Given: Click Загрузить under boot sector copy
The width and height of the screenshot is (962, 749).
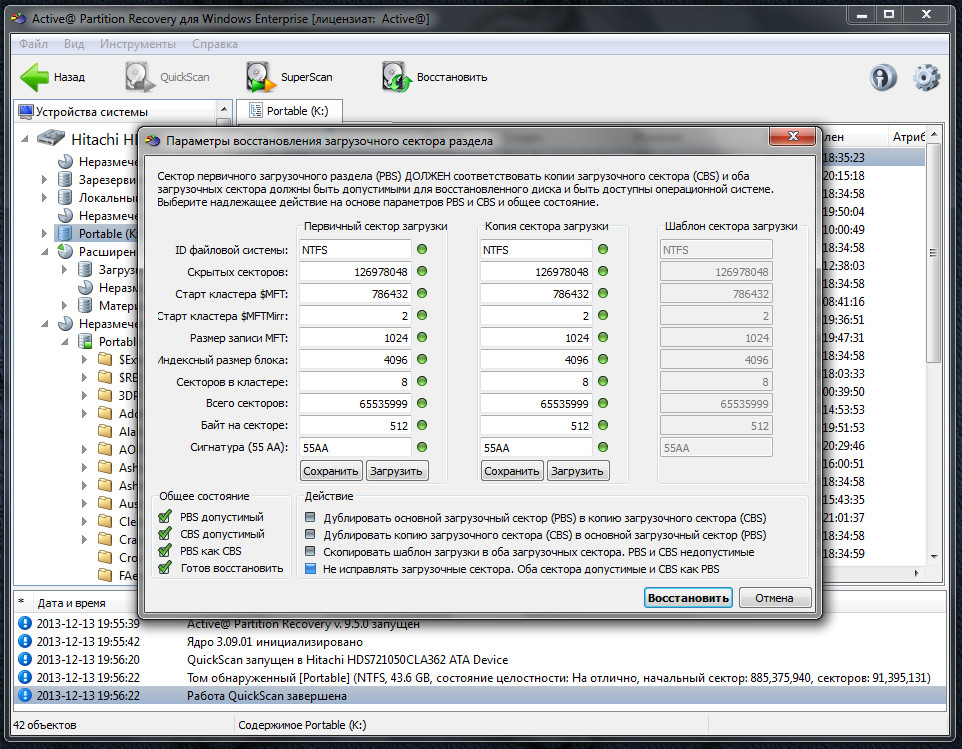Looking at the screenshot, I should coord(577,471).
